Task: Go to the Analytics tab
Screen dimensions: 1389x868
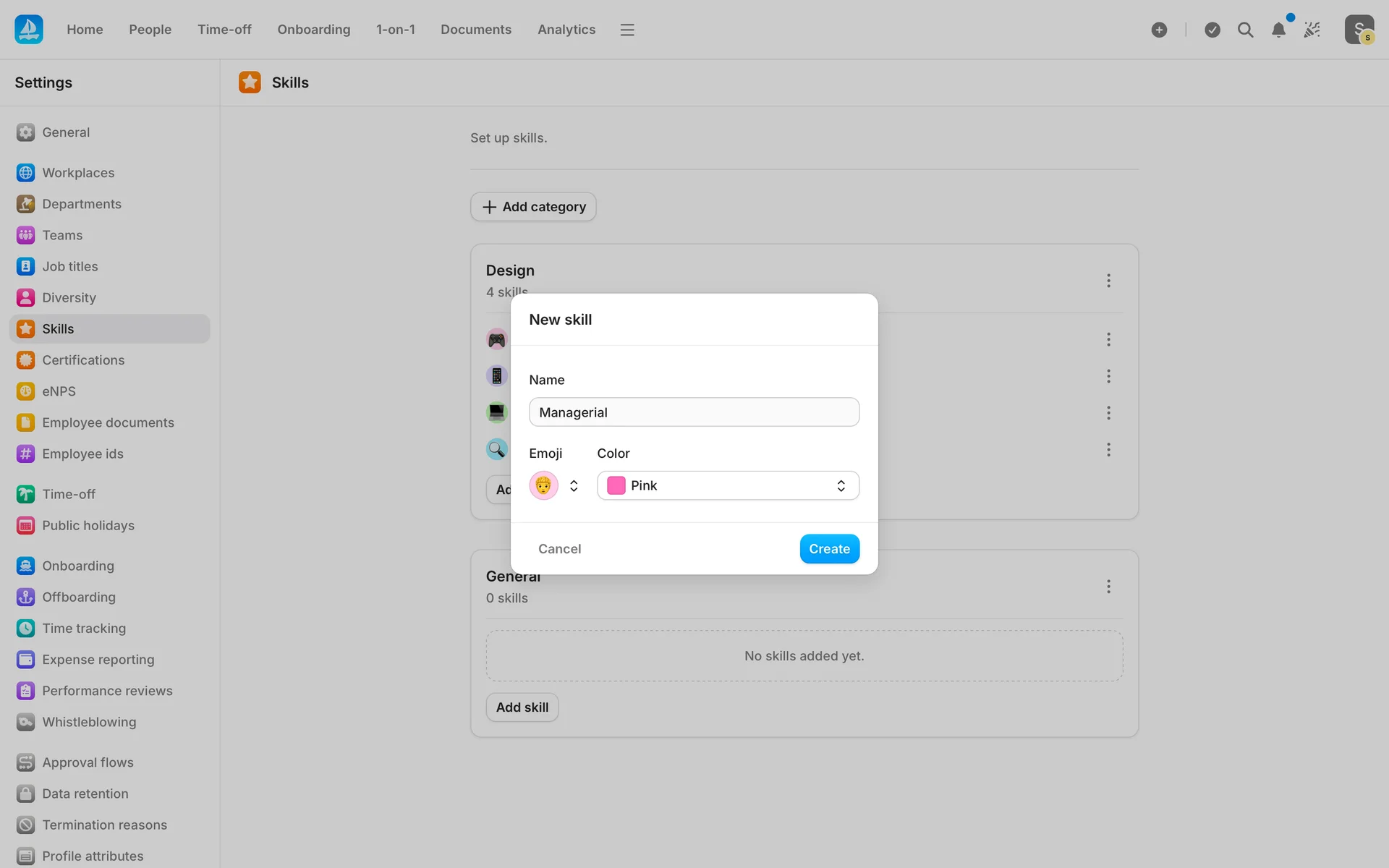Action: (566, 30)
